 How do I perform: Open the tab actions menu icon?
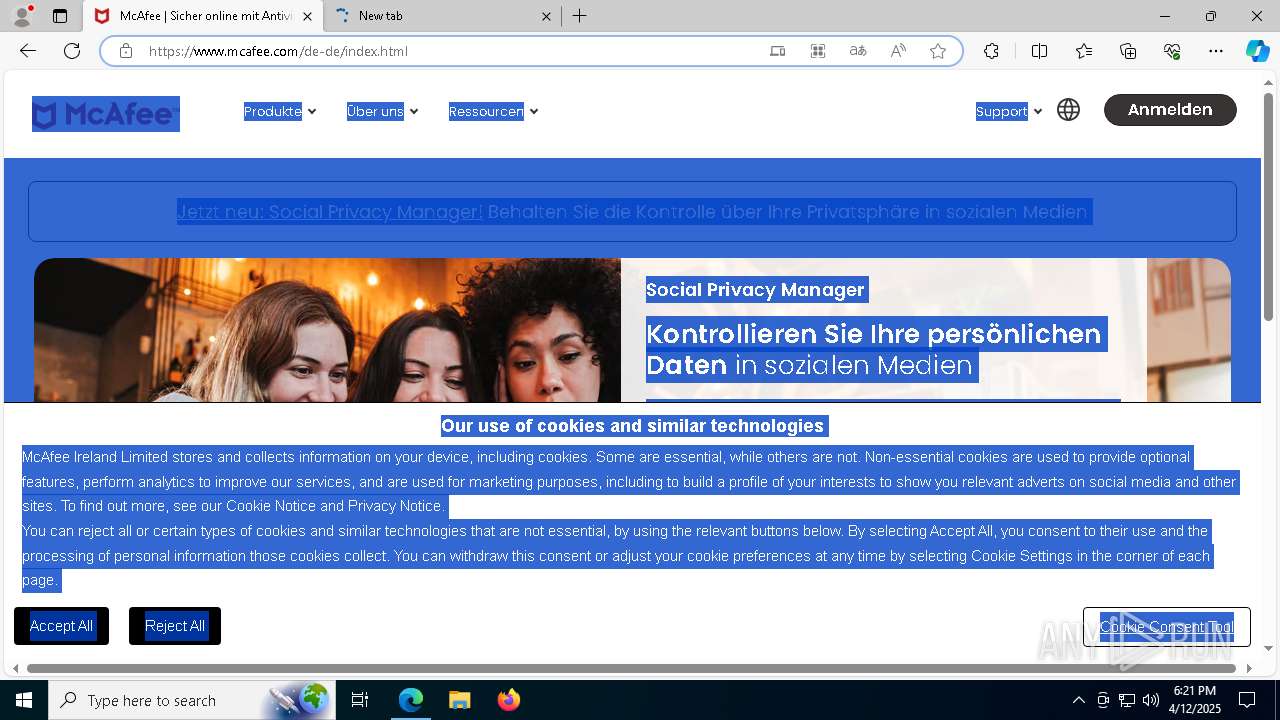click(60, 16)
